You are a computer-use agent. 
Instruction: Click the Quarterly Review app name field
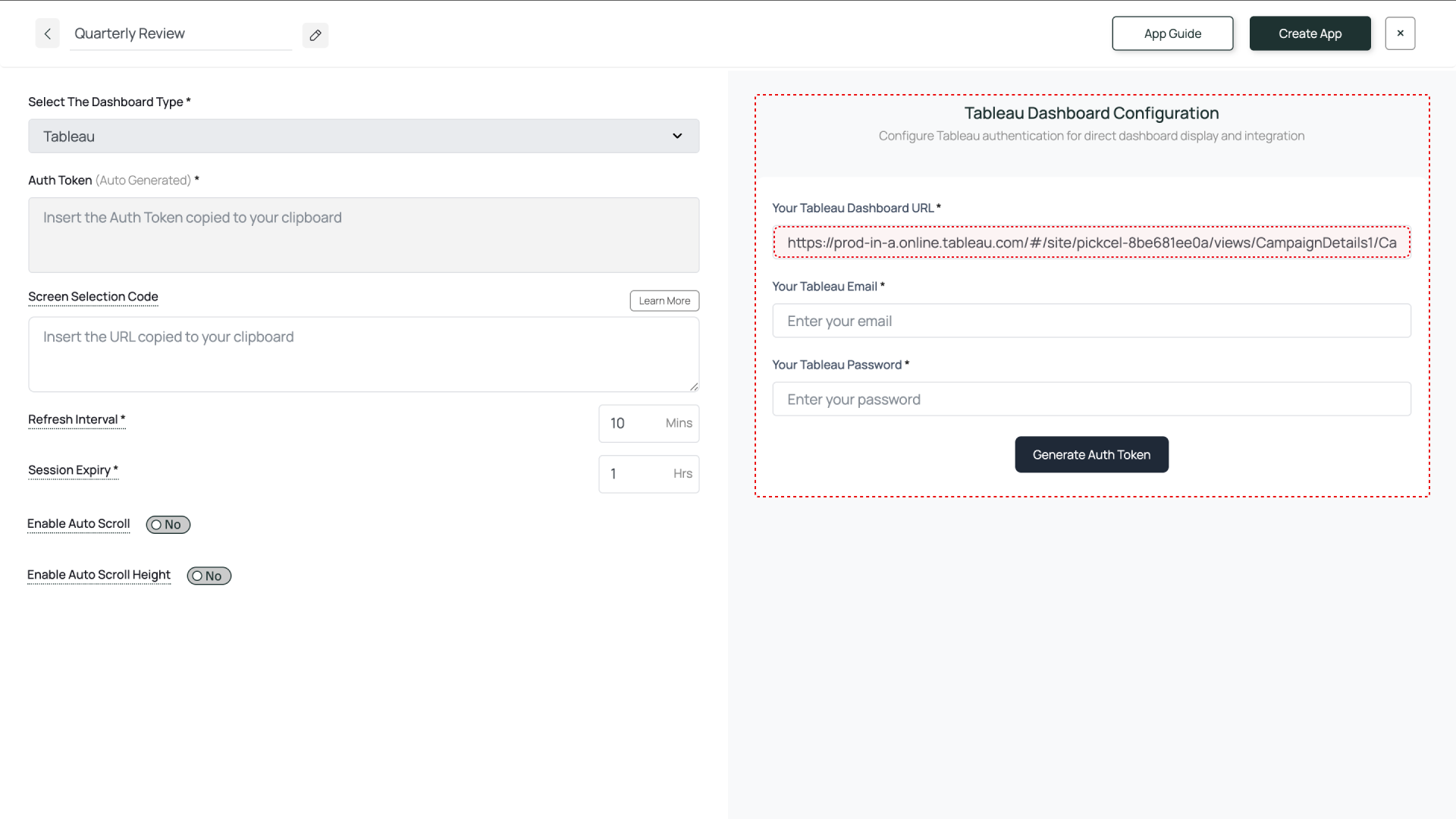pos(180,34)
